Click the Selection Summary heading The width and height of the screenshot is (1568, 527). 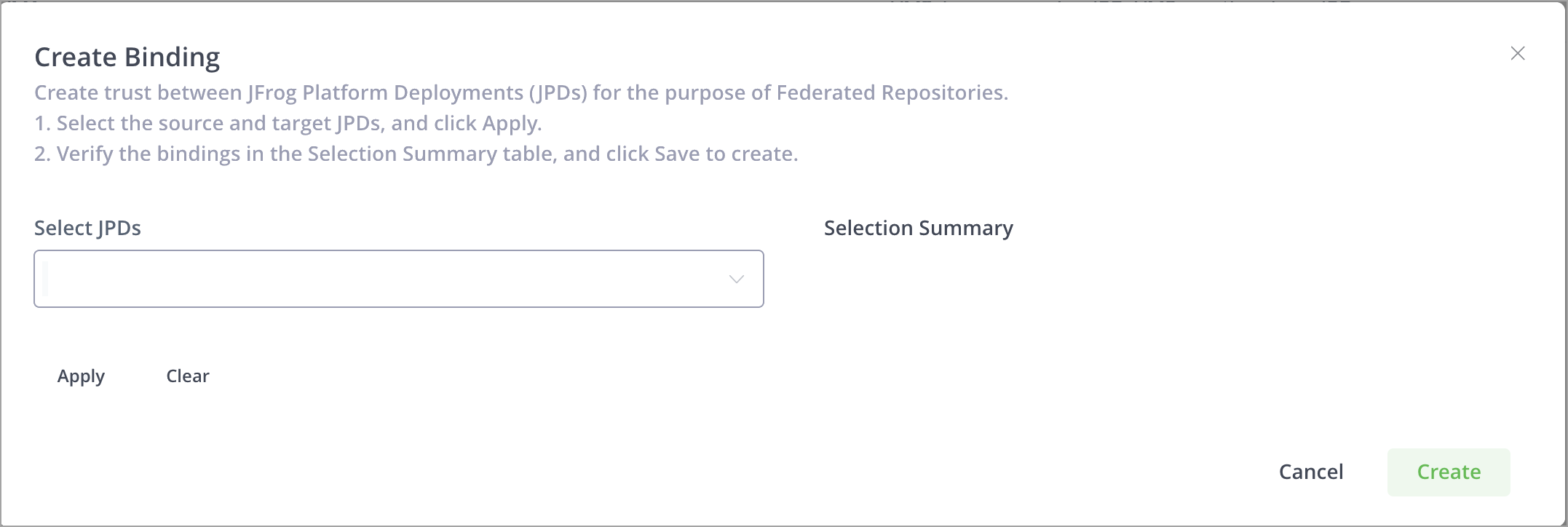[x=918, y=228]
